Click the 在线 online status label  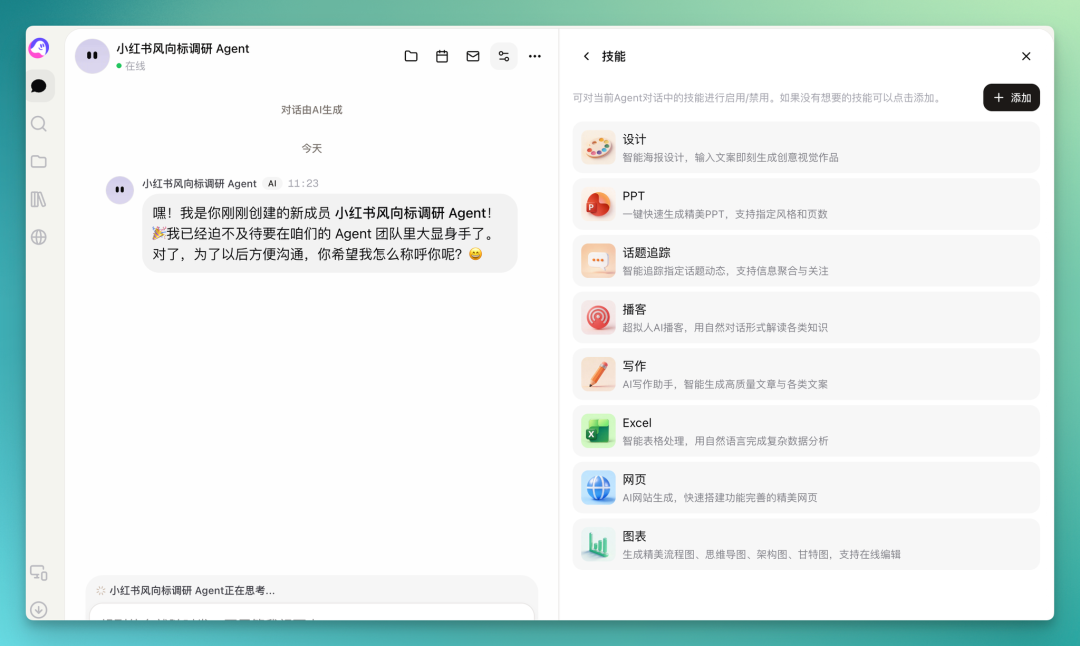(135, 66)
